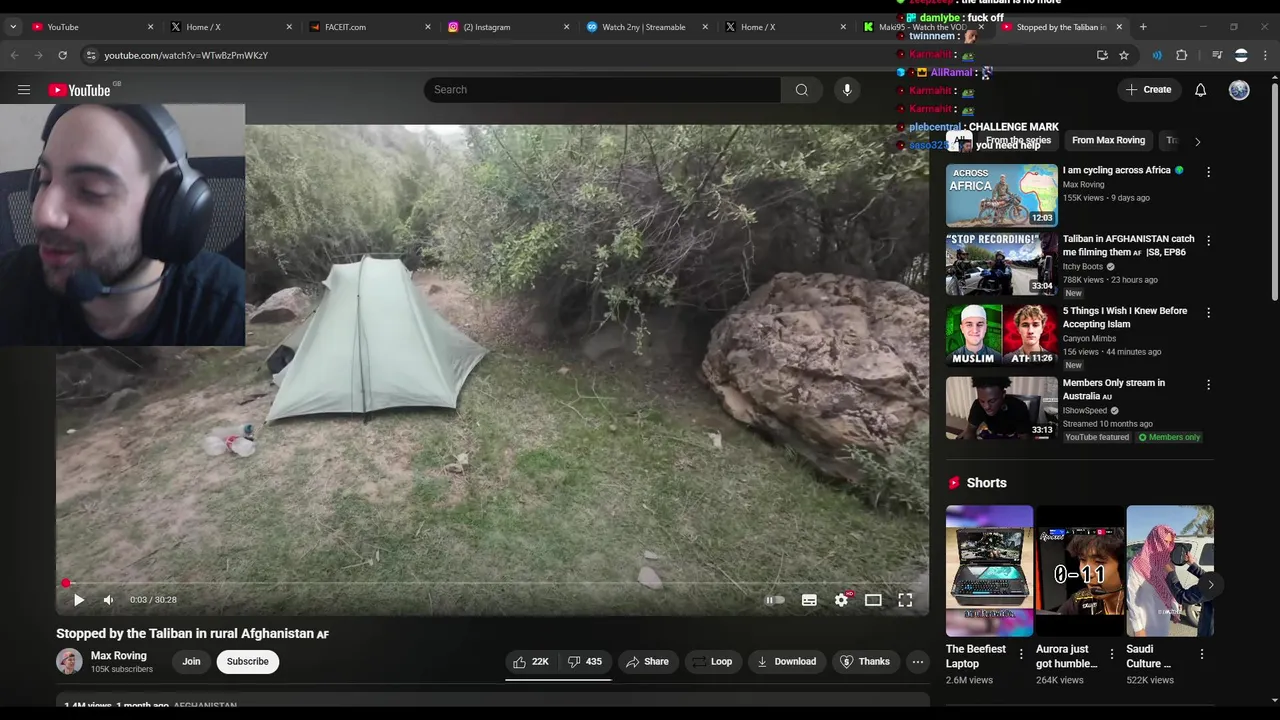Open '5 Things I Wish I Knew' thumbnail
Screen dimensions: 1280x720
pos(1001,336)
